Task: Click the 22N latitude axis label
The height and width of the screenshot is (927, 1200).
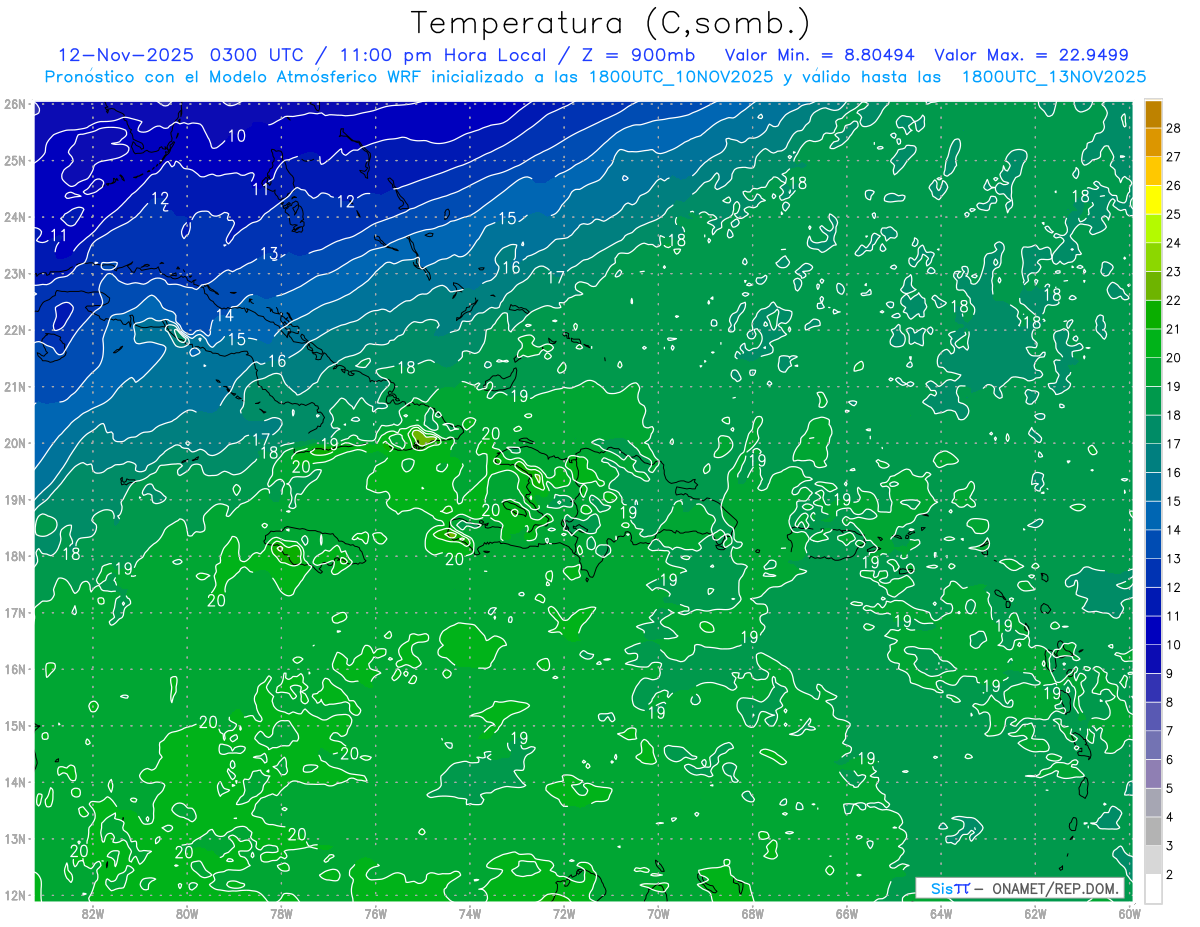Action: tap(15, 330)
